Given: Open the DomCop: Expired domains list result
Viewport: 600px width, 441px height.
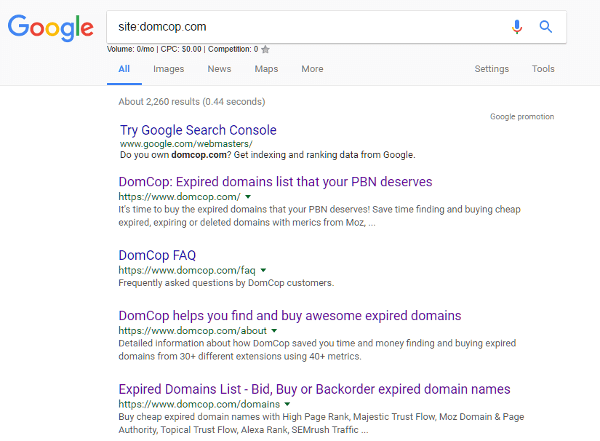Looking at the screenshot, I should [x=275, y=181].
